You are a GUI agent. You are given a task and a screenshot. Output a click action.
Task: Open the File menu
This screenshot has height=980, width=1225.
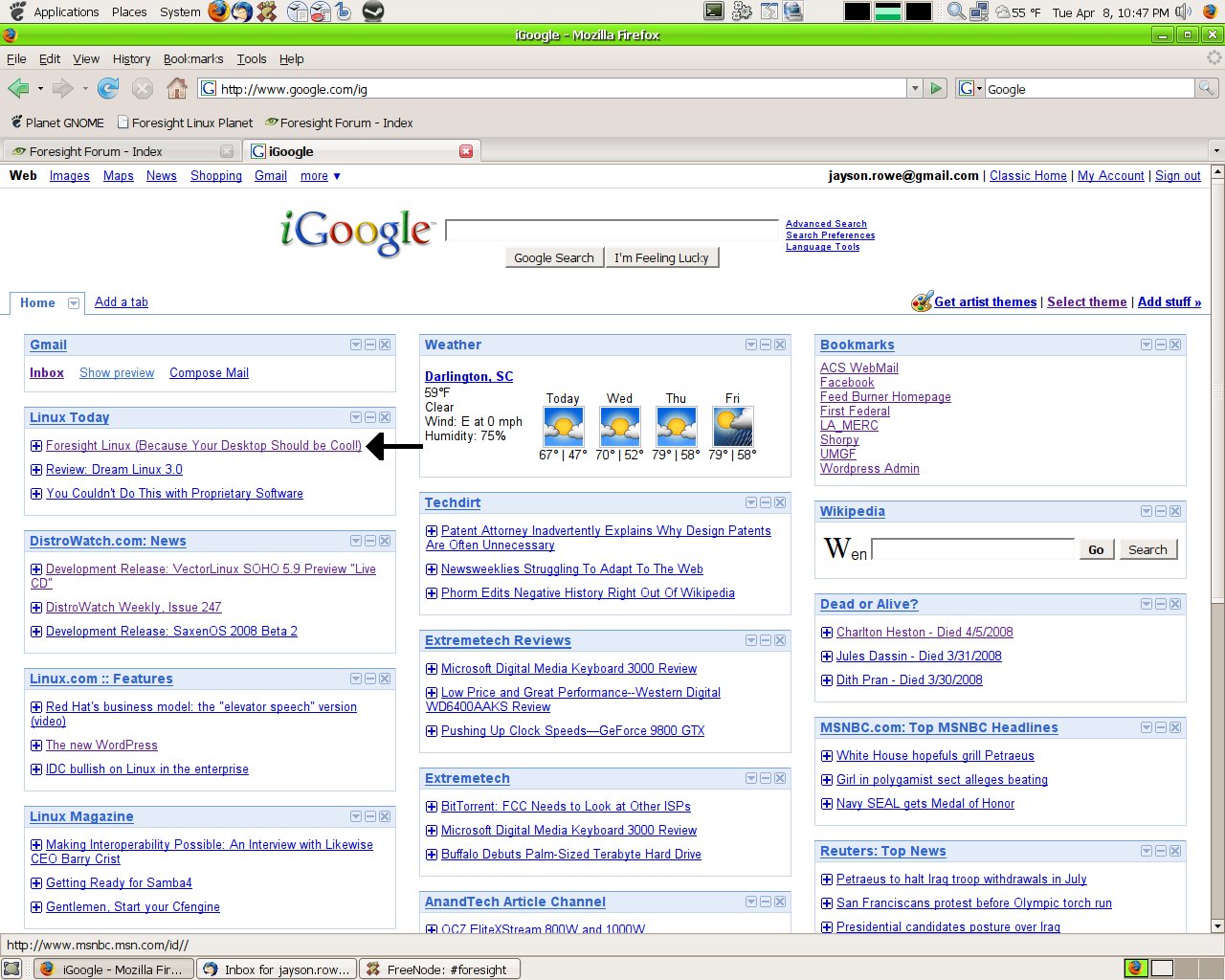pyautogui.click(x=16, y=58)
